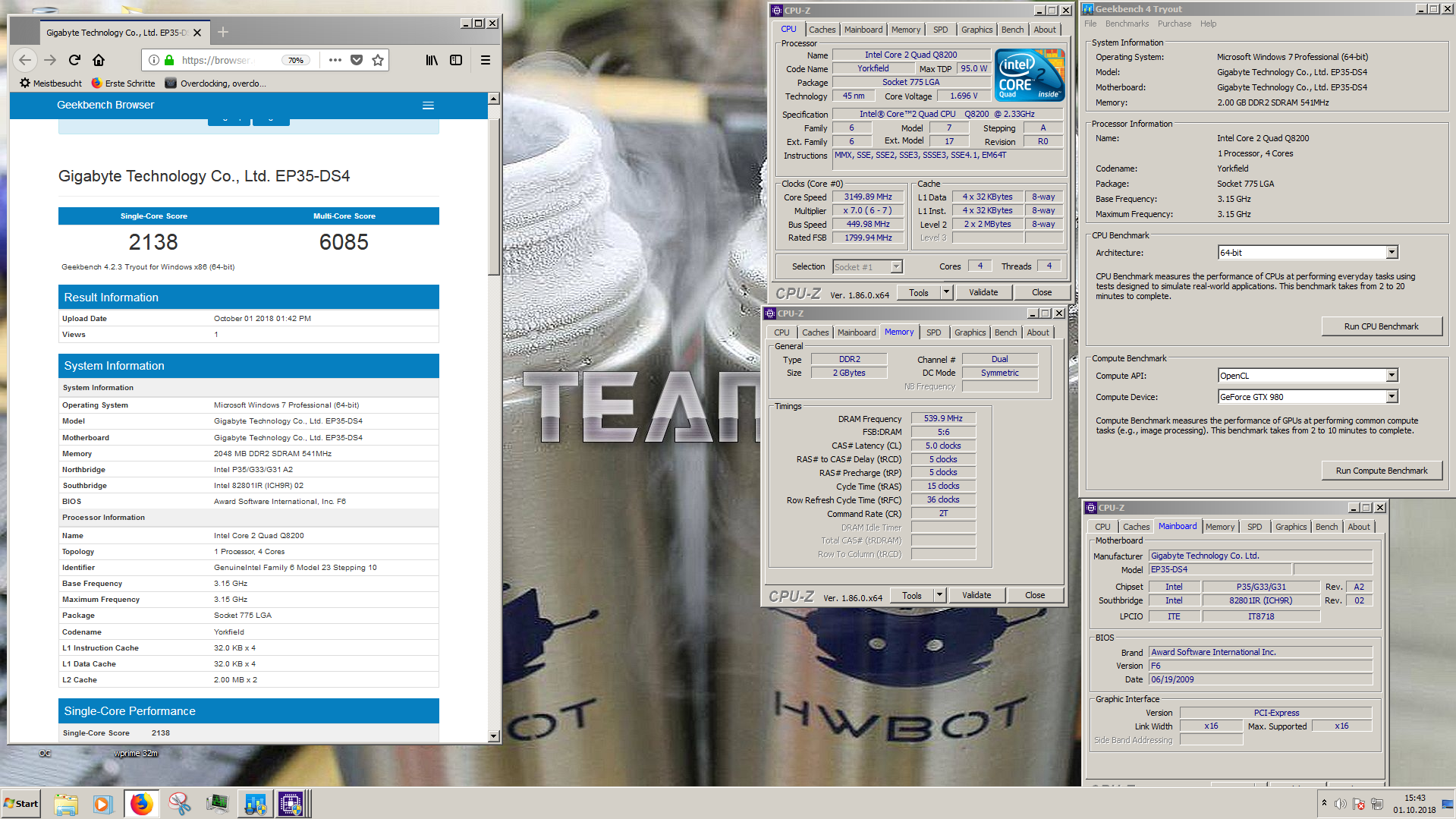Open Graphics tab in middle CPU-Z window
The width and height of the screenshot is (1456, 819).
970,332
